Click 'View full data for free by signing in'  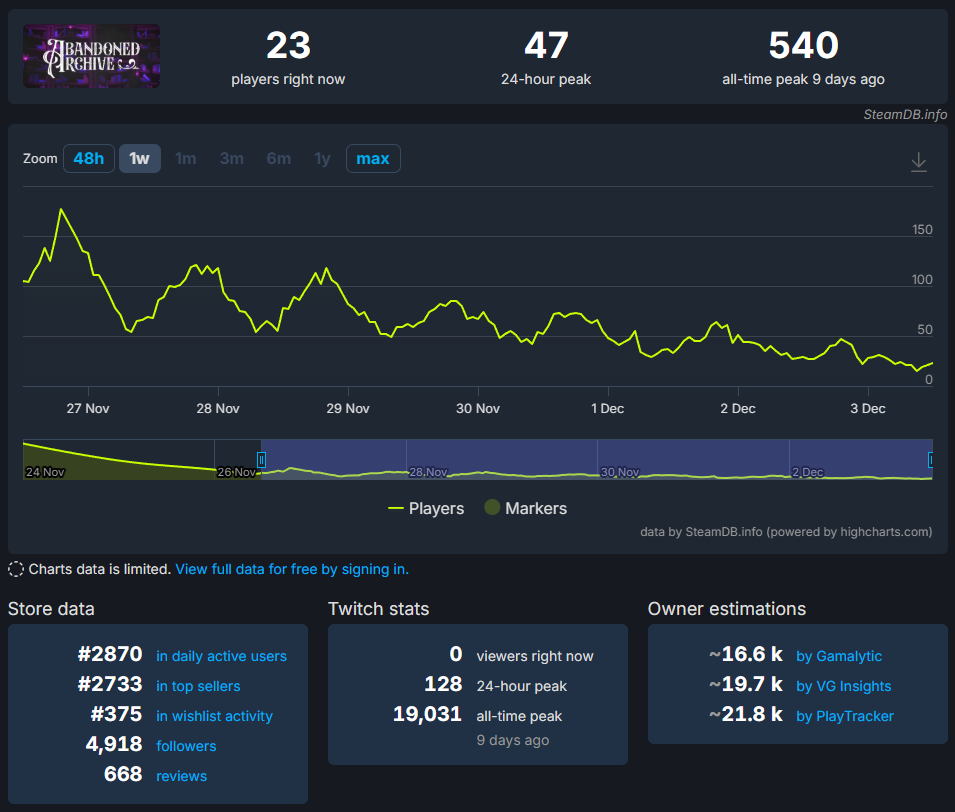tap(292, 569)
